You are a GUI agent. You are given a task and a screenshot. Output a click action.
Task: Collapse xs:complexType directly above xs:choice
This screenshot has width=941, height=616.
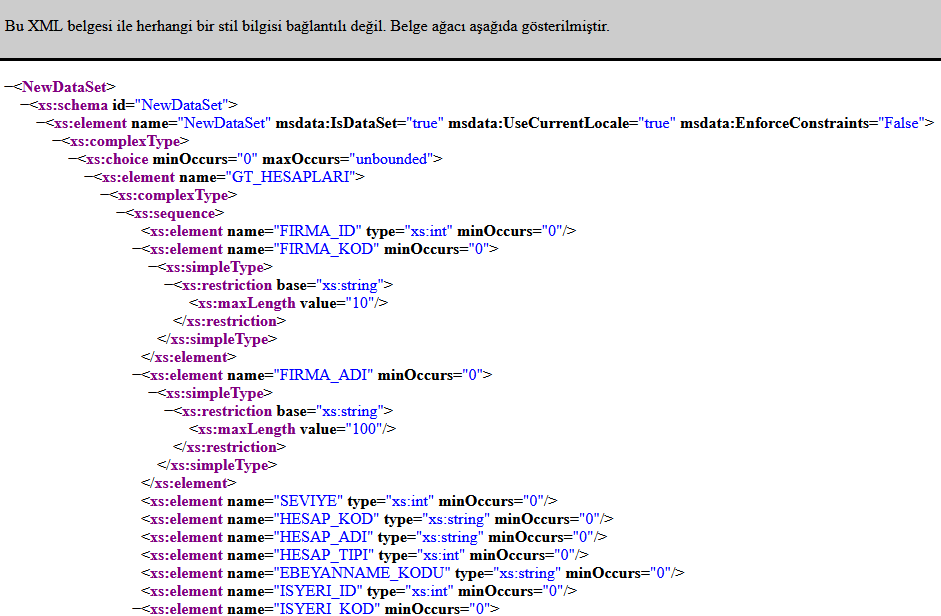pos(57,141)
